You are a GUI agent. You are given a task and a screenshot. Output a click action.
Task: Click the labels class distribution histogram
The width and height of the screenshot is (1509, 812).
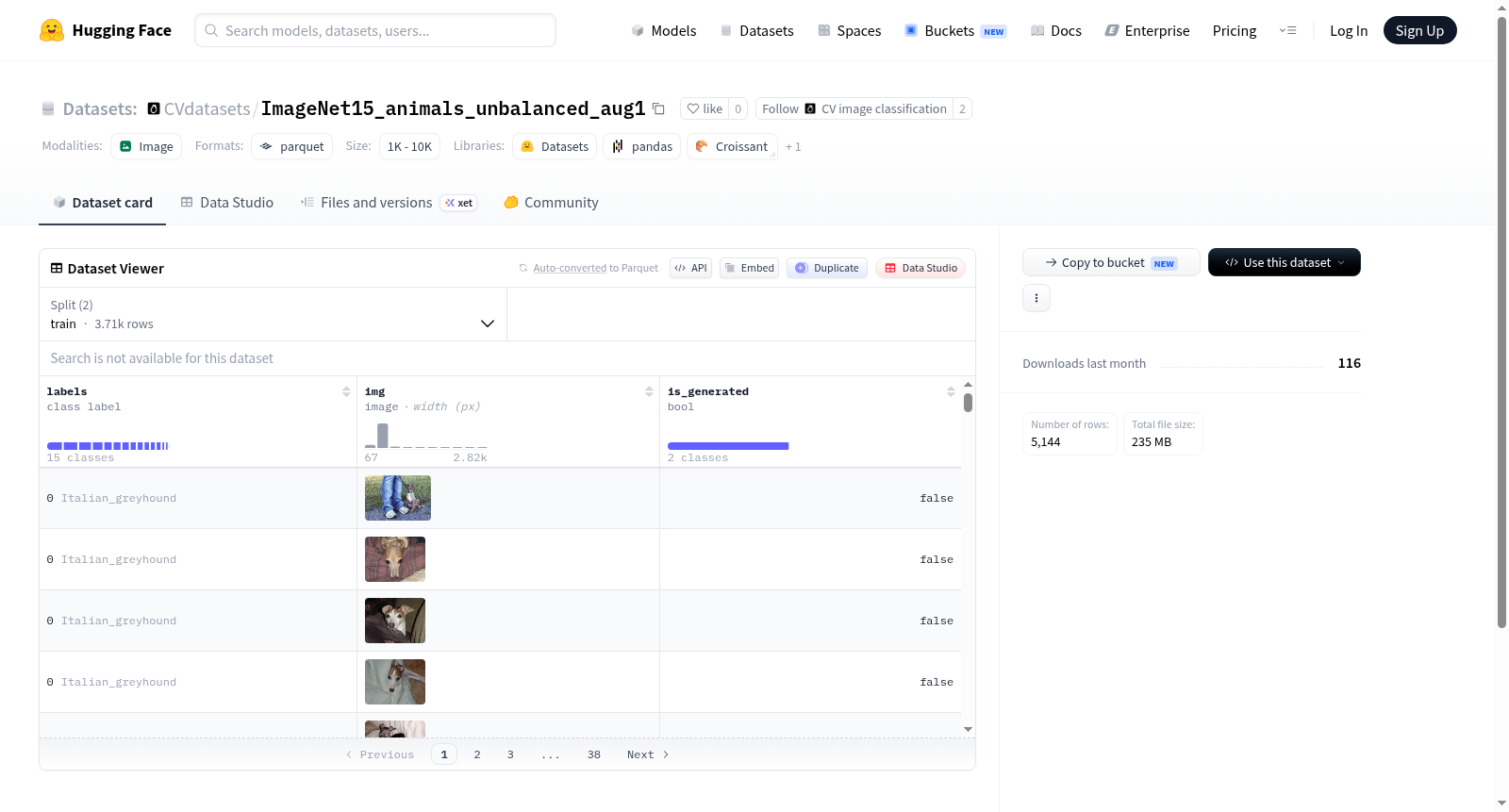[108, 445]
